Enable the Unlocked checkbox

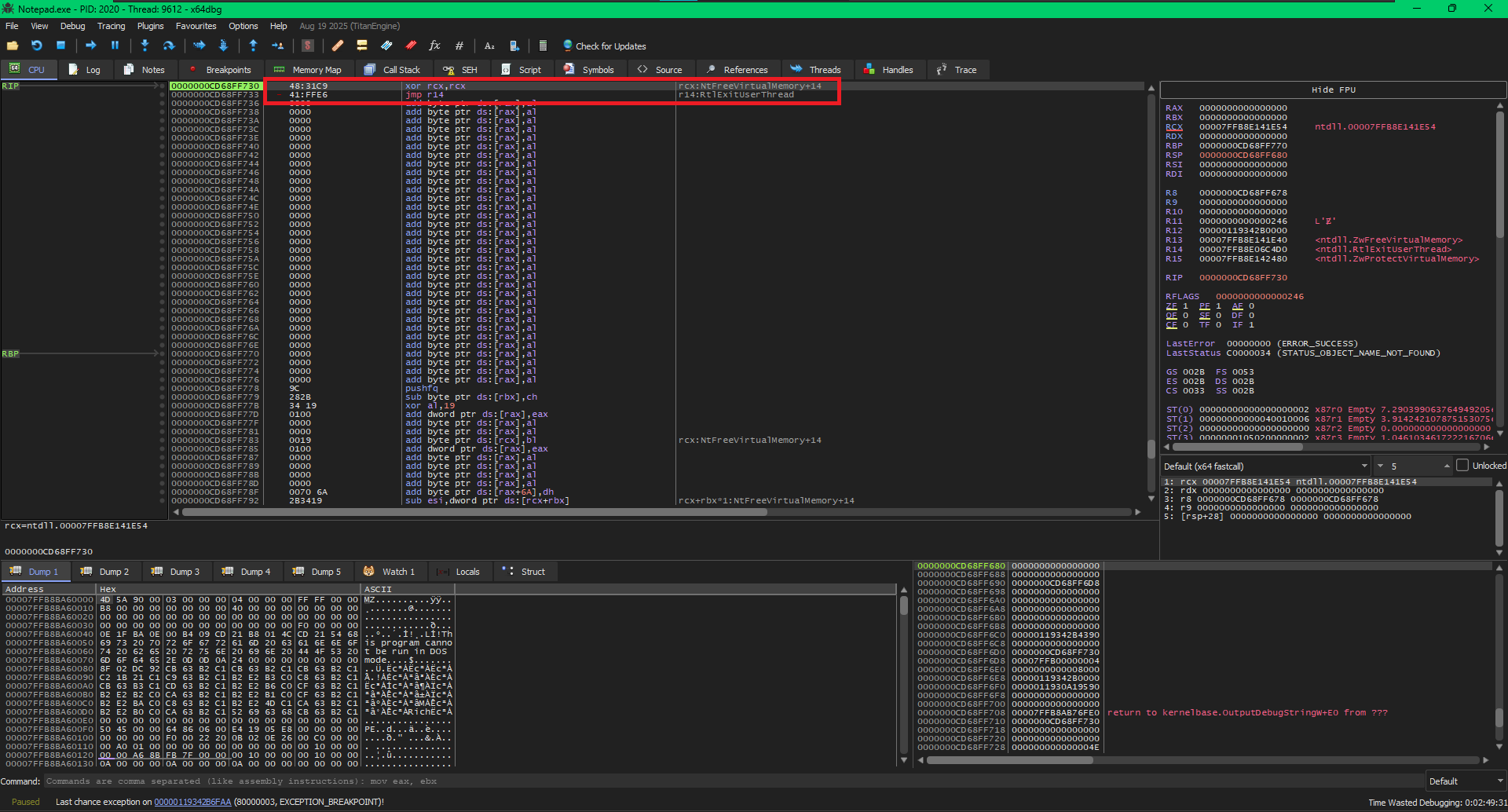pyautogui.click(x=1462, y=466)
